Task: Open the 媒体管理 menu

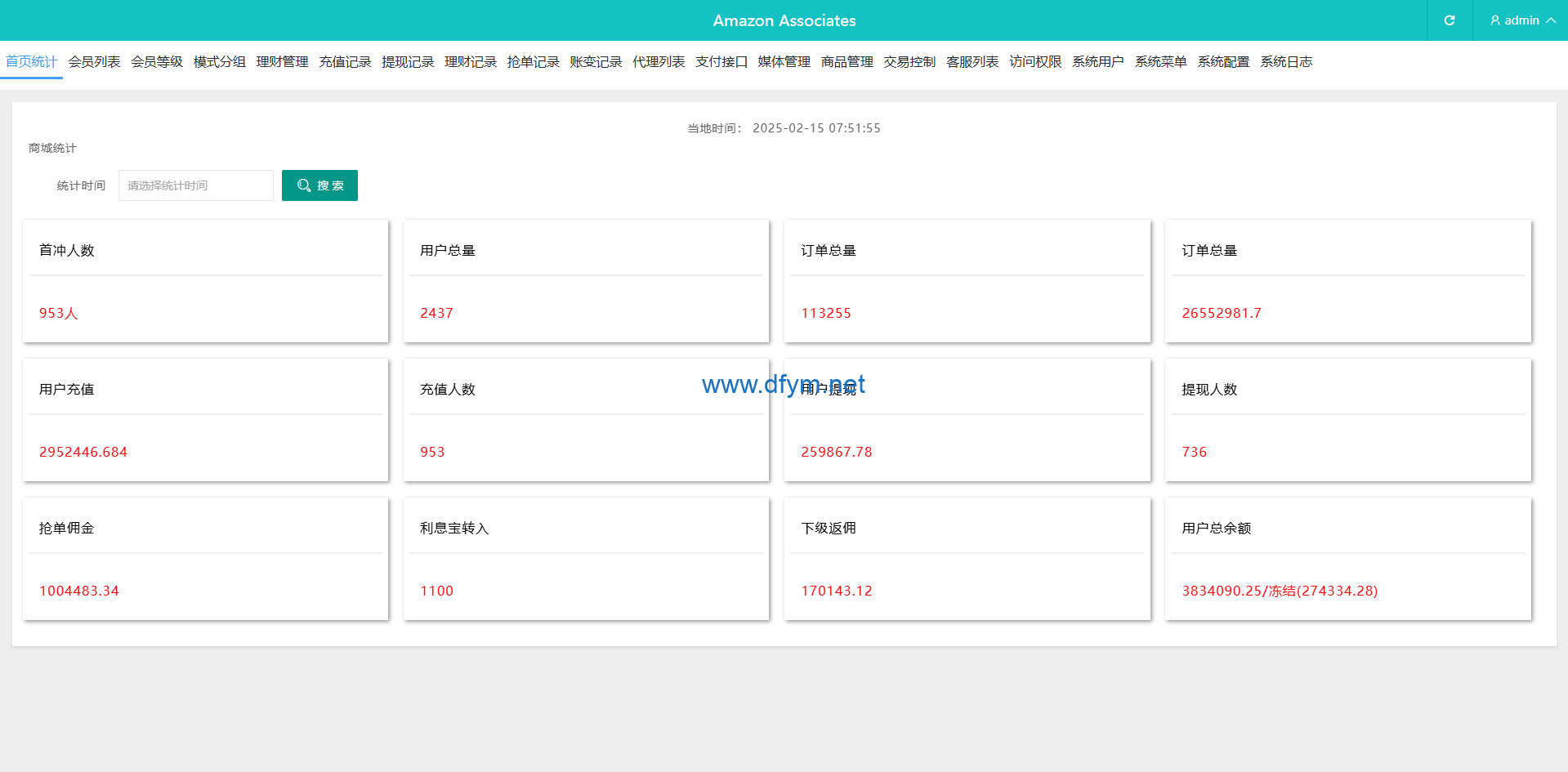Action: [x=784, y=62]
